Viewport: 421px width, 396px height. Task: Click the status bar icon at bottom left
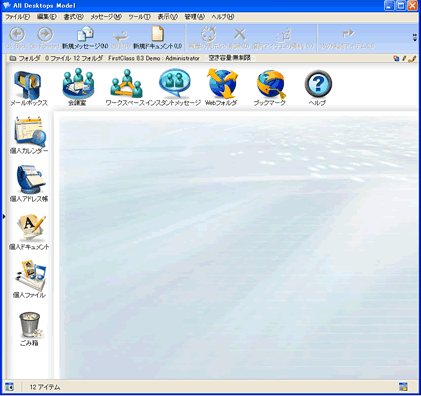10,387
